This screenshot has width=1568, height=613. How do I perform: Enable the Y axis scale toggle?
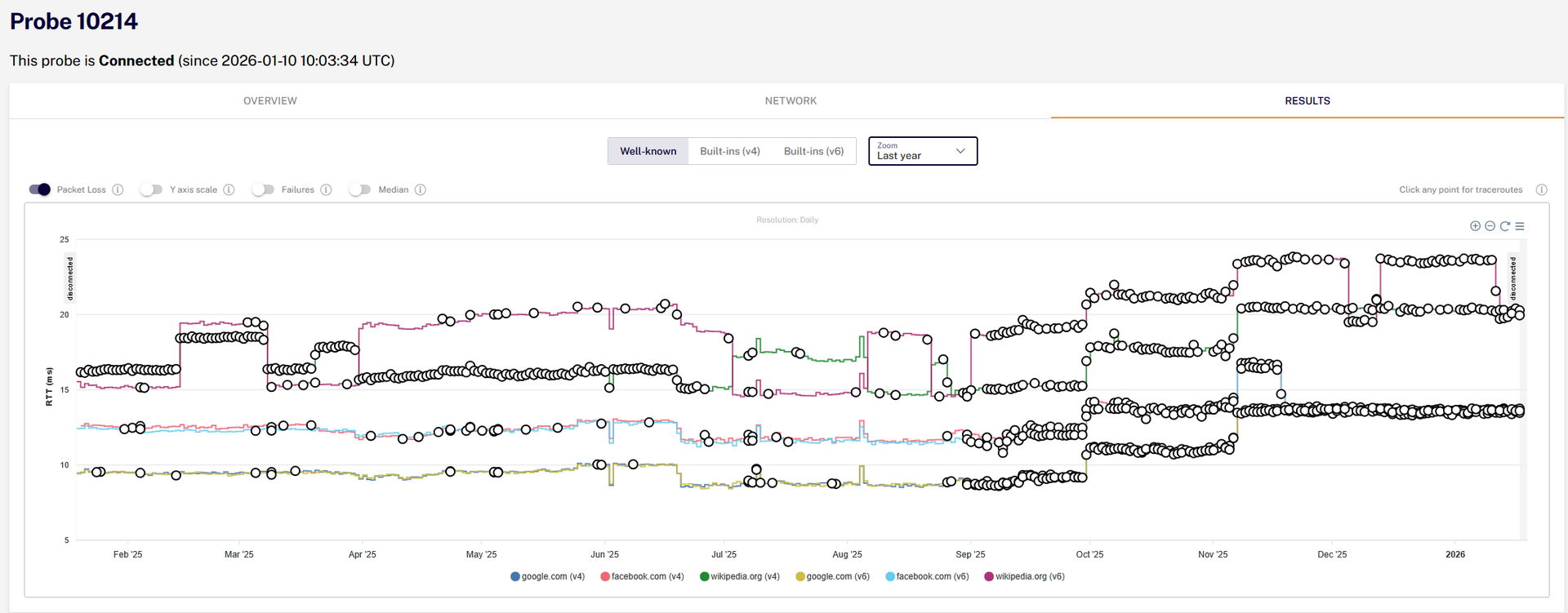coord(151,189)
